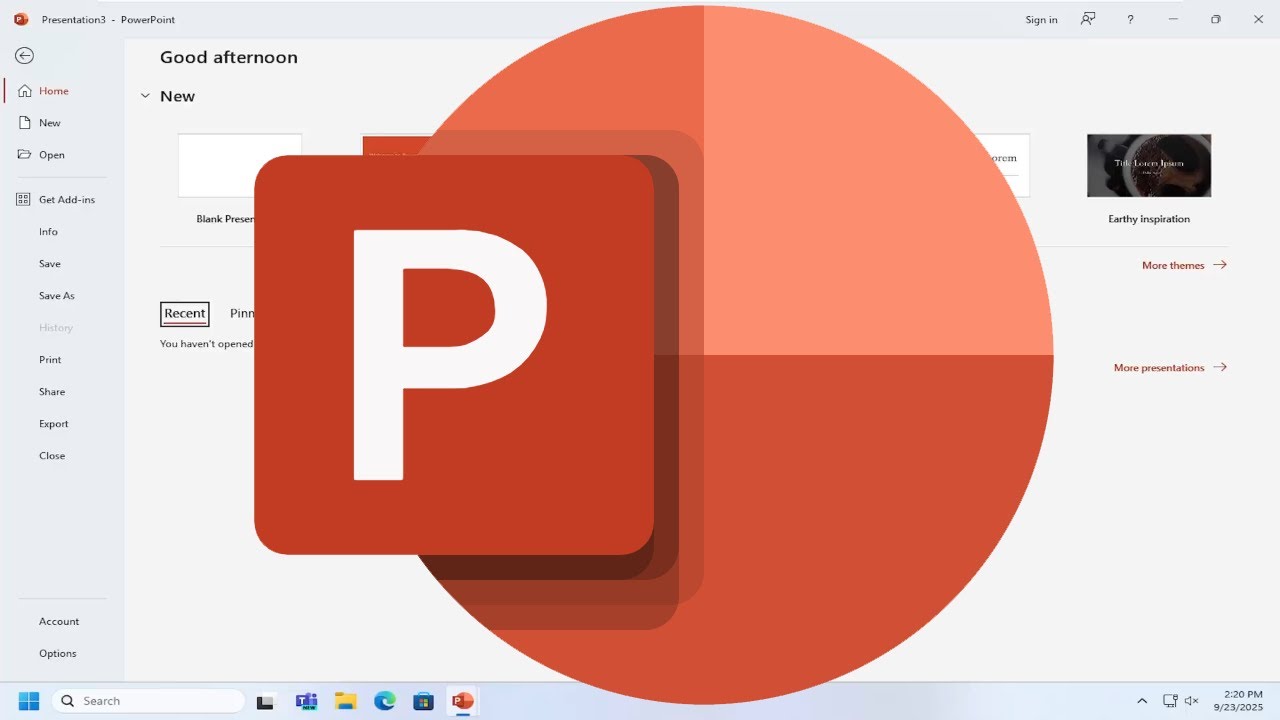Click the Get Add-ins grid icon

24,199
